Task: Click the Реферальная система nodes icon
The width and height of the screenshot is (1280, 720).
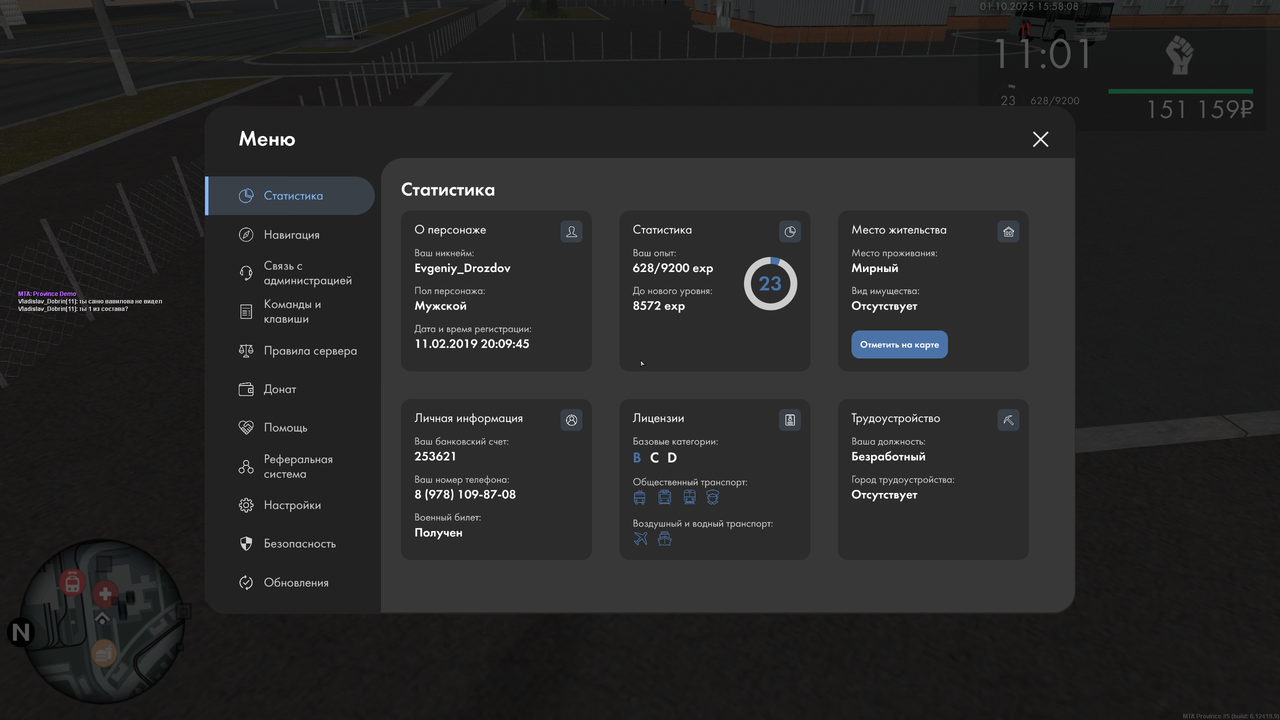Action: 246,467
